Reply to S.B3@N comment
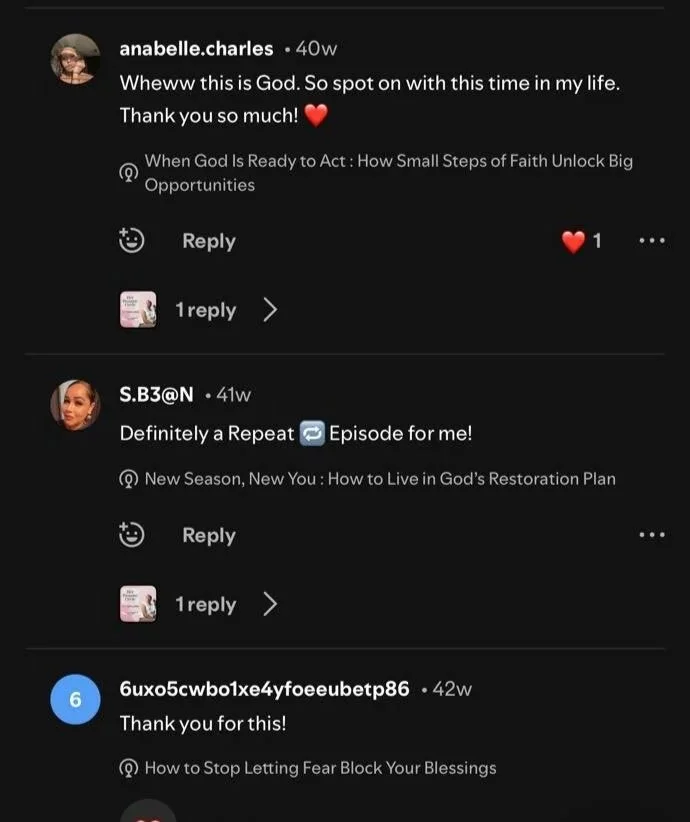 click(209, 535)
